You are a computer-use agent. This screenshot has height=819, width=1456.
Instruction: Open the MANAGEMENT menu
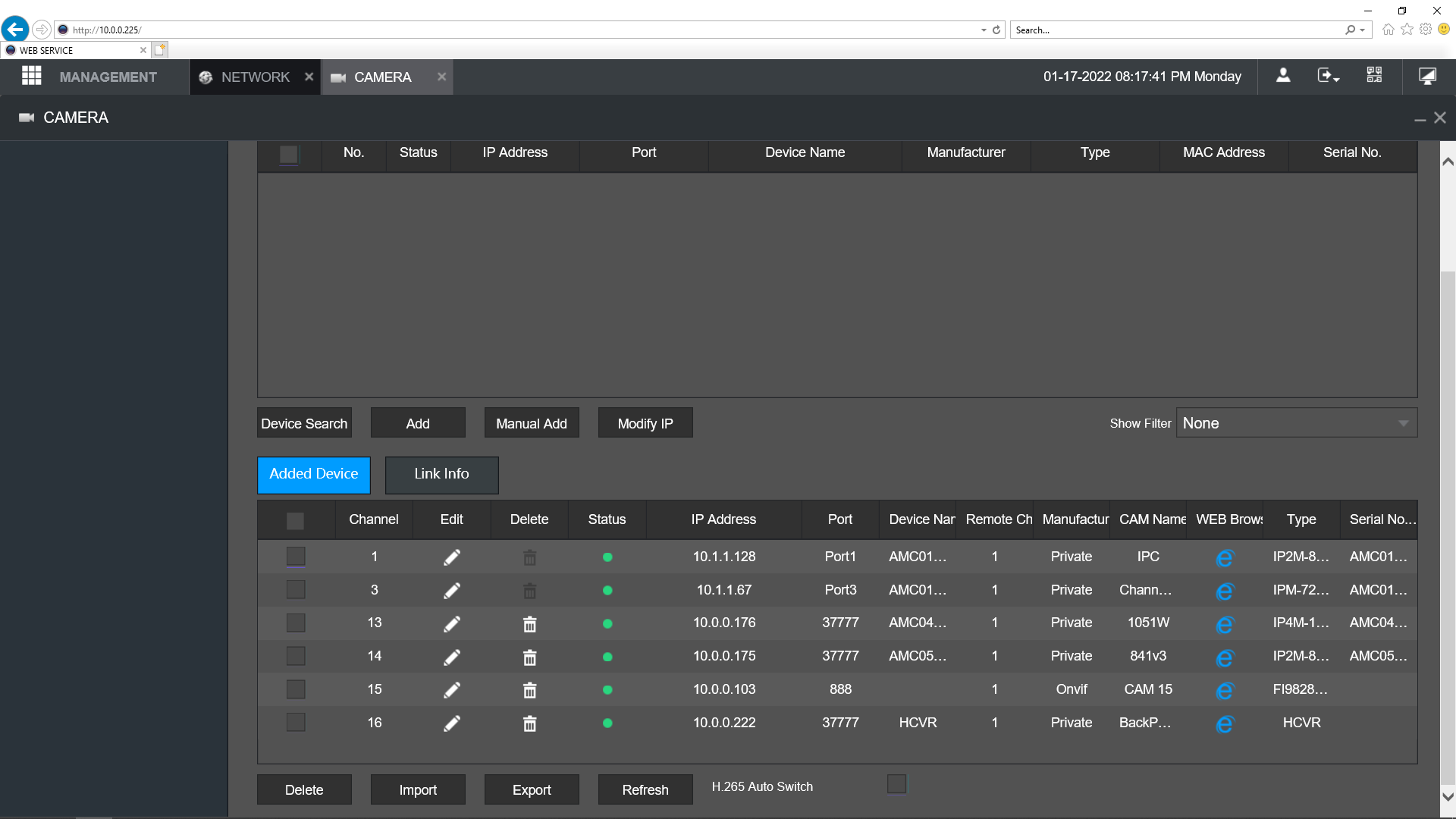[x=108, y=77]
